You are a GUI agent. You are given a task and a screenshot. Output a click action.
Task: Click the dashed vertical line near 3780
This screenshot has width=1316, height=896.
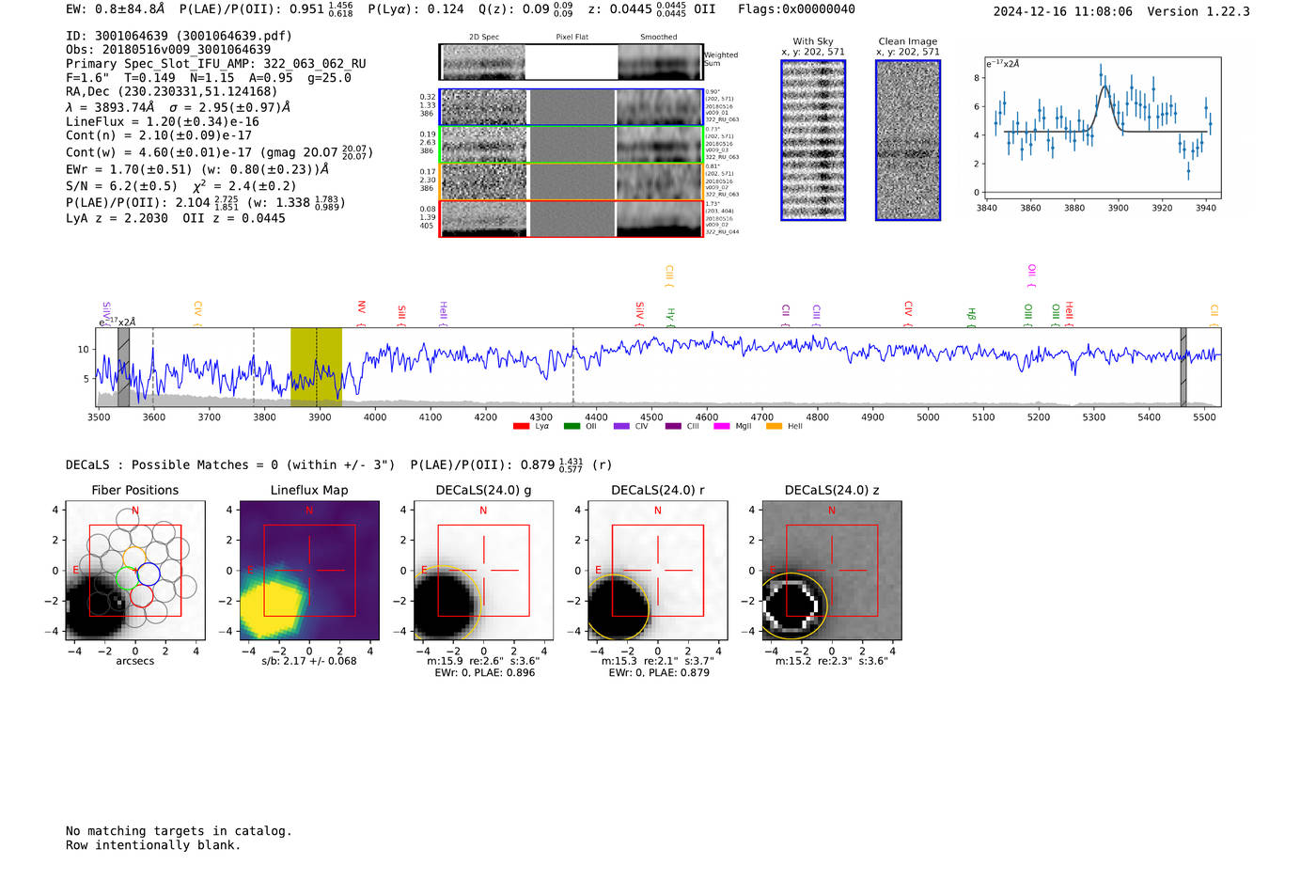253,367
